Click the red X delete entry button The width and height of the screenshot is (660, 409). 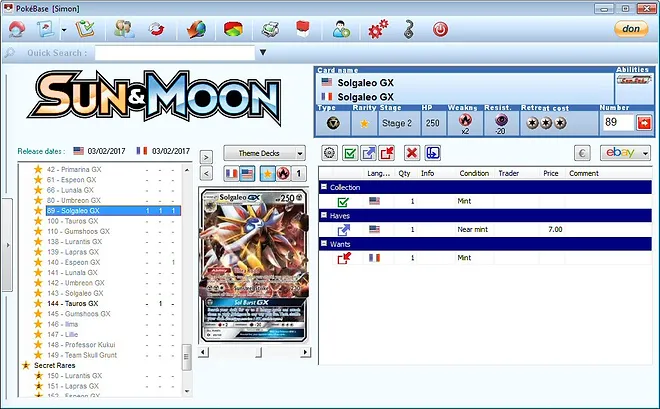pos(412,153)
